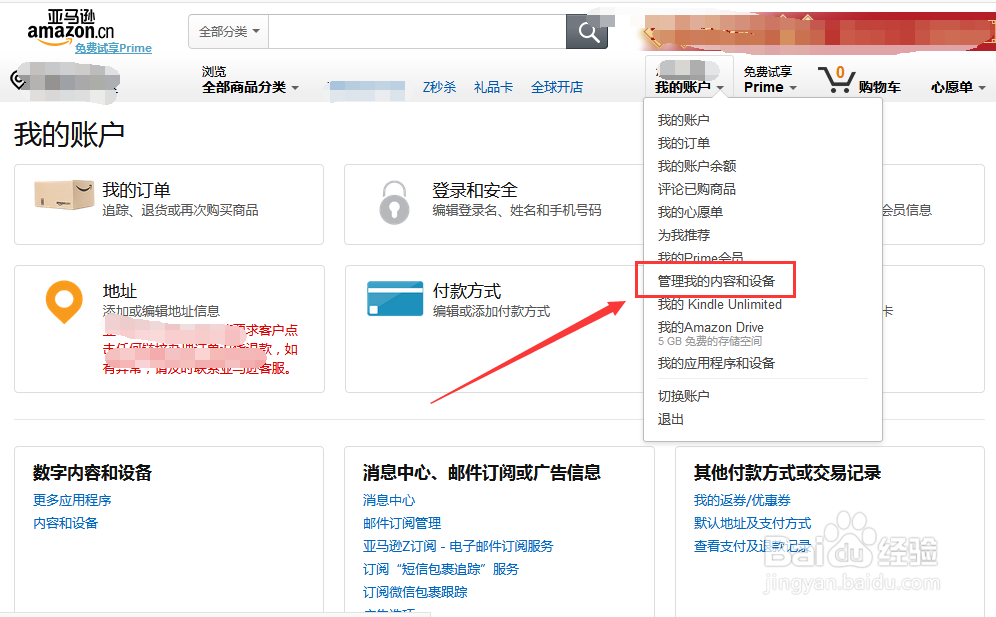Select 切换账户 menu entry
The image size is (996, 617).
pyautogui.click(x=683, y=396)
